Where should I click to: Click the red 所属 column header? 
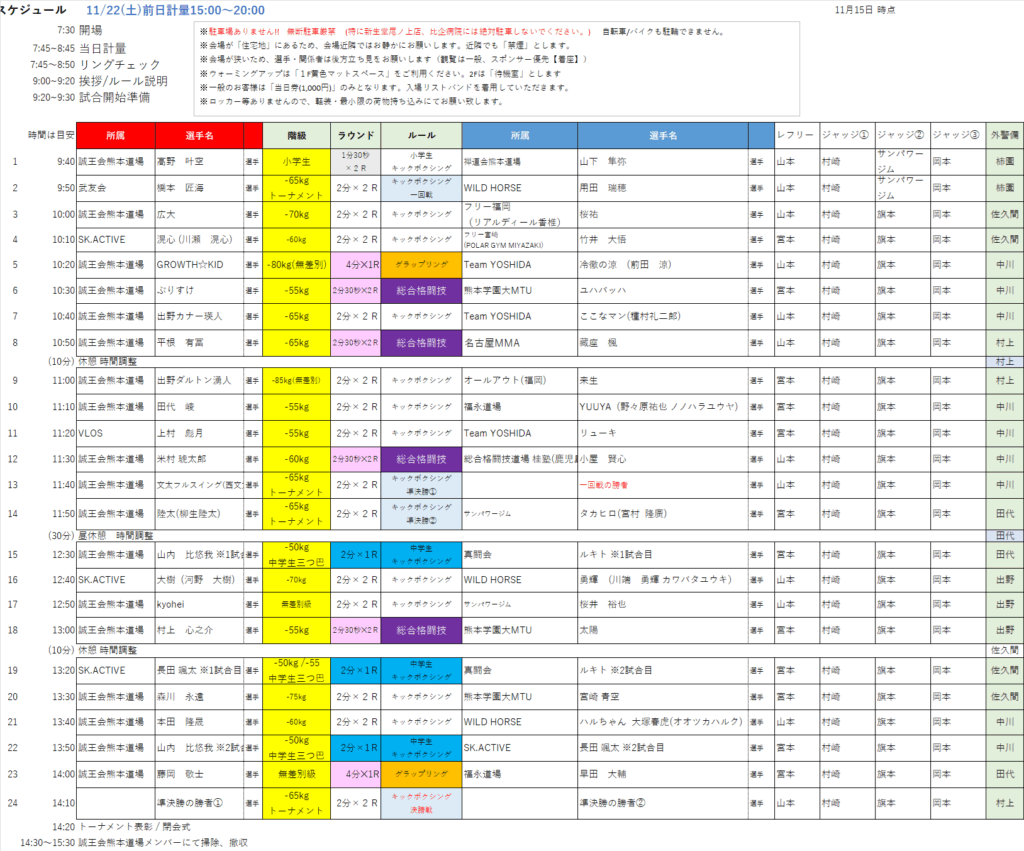[115, 135]
